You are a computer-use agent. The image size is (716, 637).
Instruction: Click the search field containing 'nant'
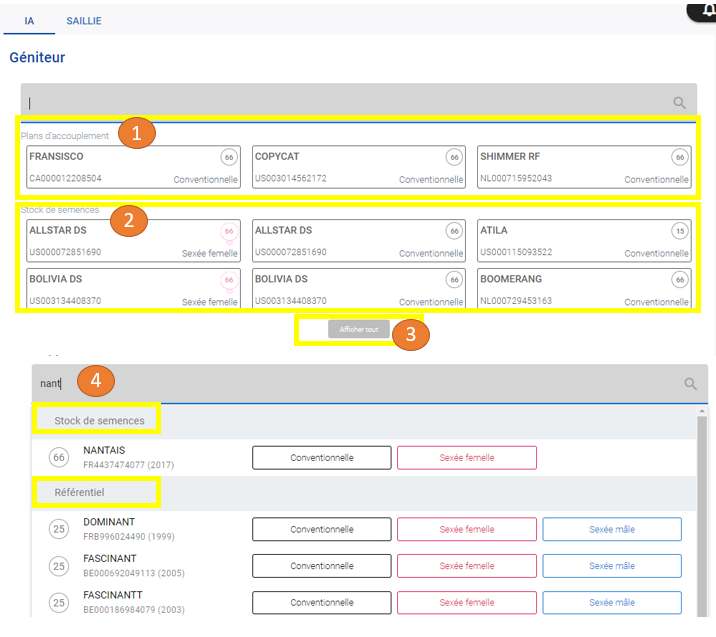pos(369,384)
